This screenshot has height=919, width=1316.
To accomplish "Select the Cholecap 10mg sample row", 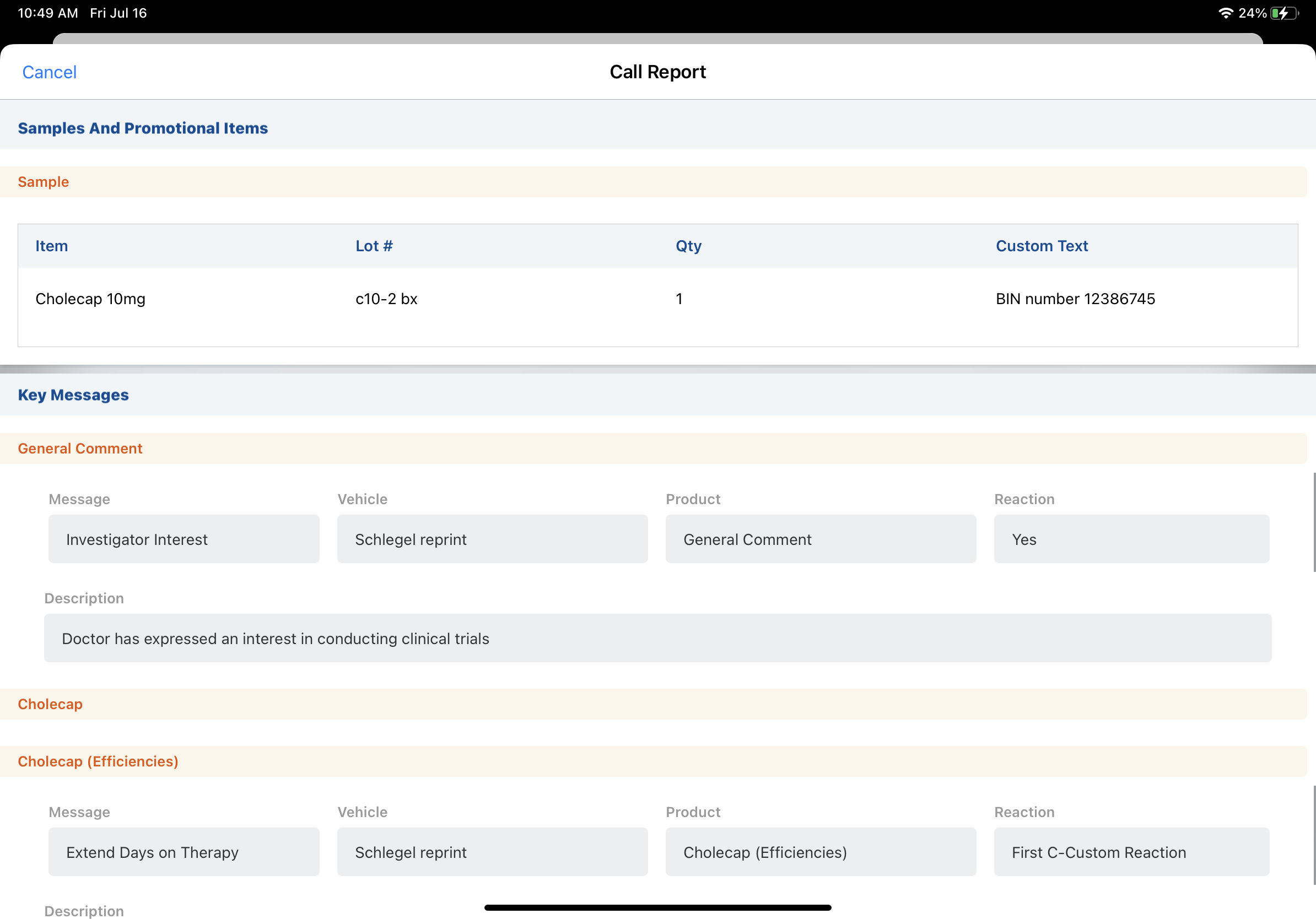I will [90, 299].
